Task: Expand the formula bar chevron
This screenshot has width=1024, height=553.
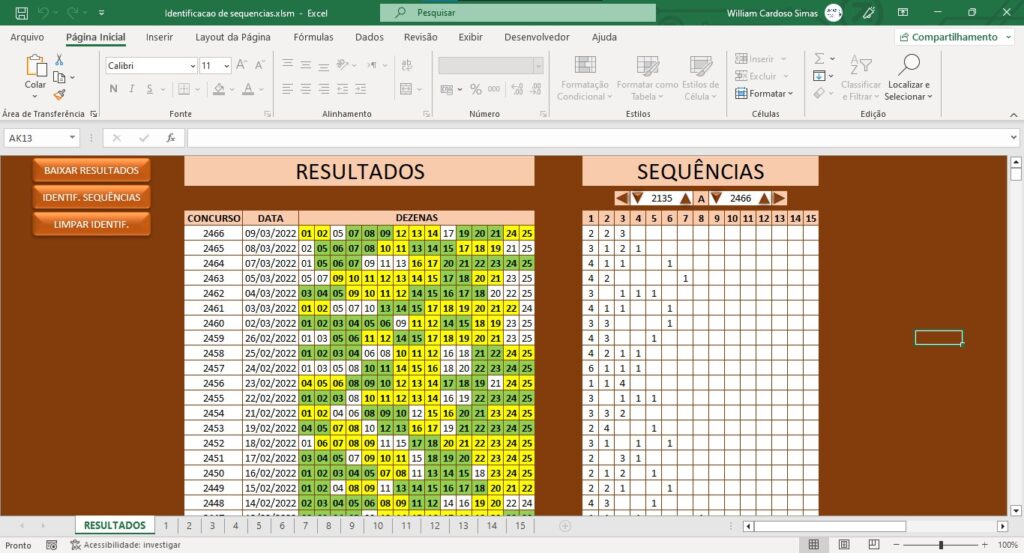Action: [1014, 138]
